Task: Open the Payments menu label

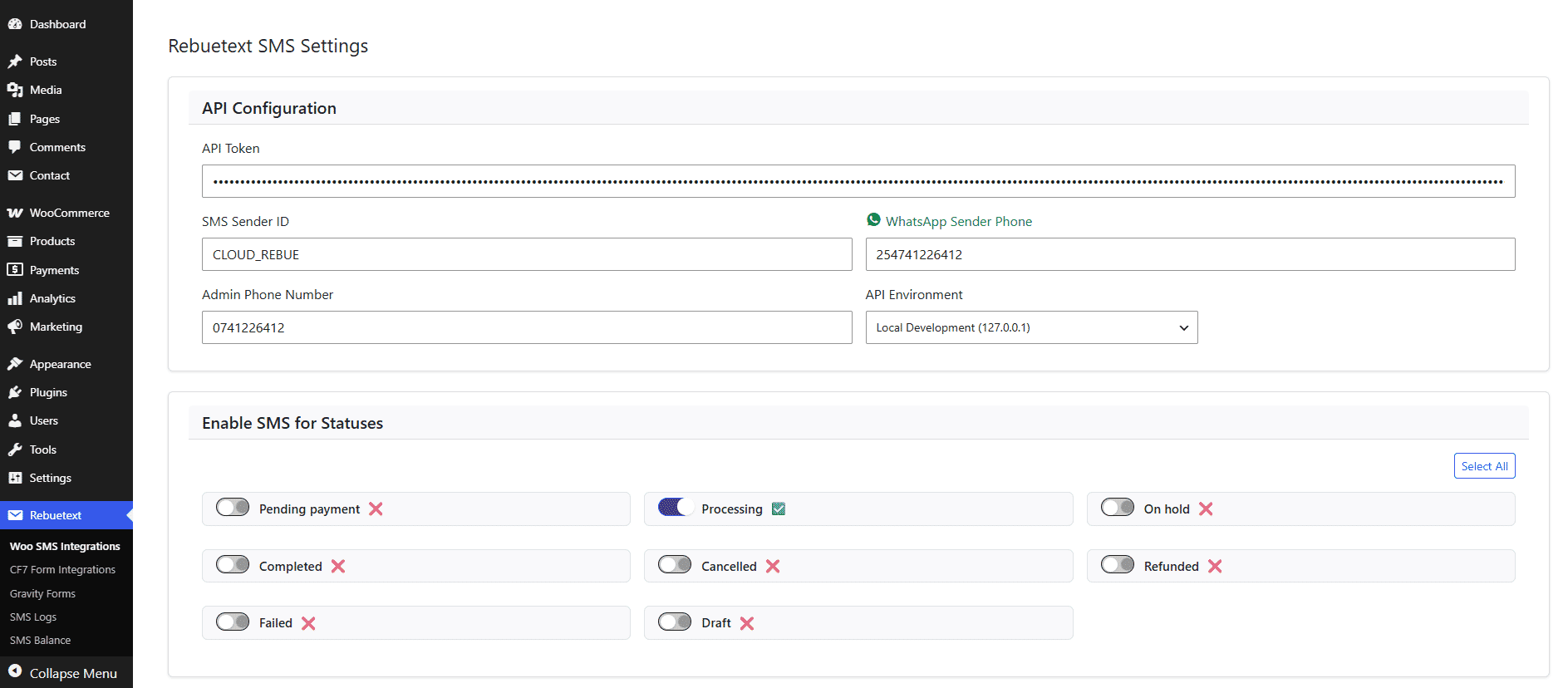Action: [x=54, y=270]
